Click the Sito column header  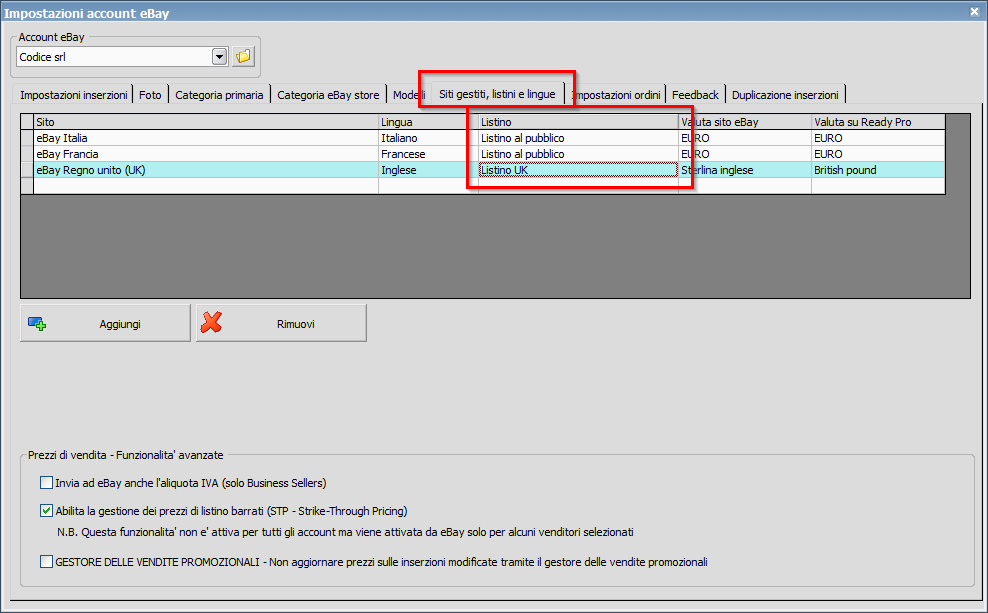point(205,122)
